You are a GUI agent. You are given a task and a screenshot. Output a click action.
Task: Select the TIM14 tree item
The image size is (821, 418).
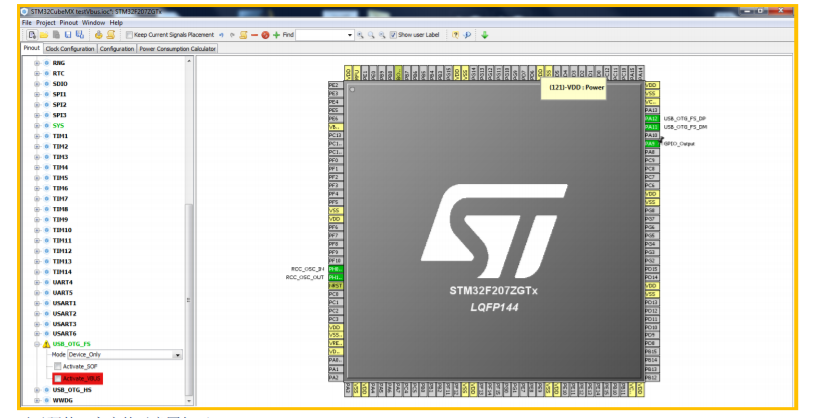(x=62, y=272)
